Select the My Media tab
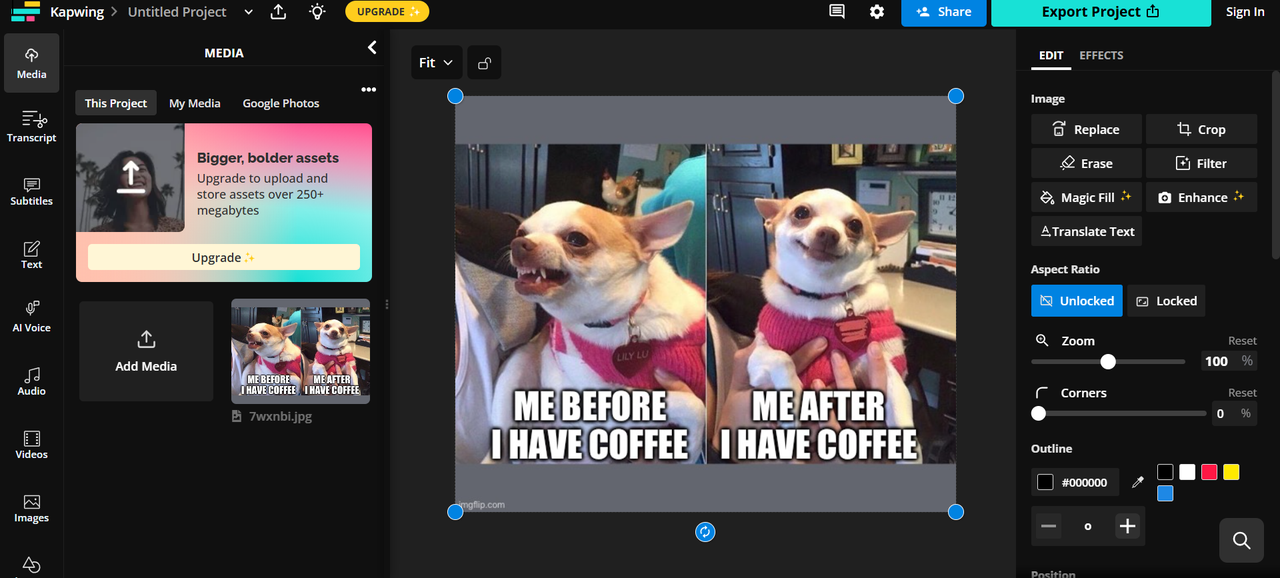This screenshot has height=578, width=1280. pos(194,103)
